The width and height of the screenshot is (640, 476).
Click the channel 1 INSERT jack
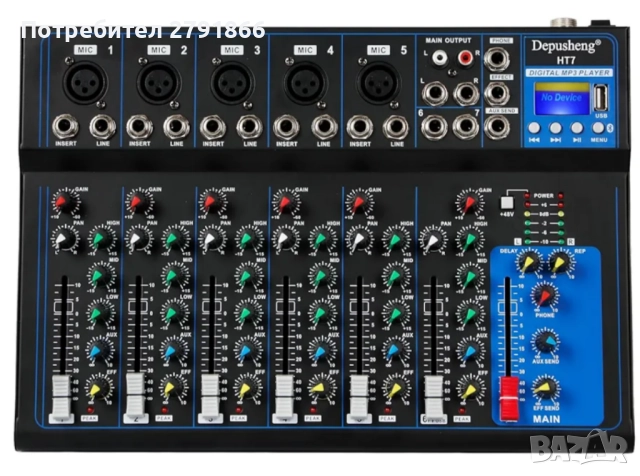[65, 128]
